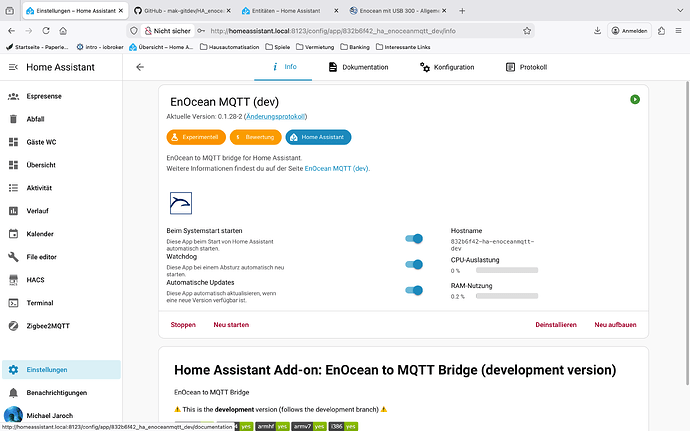Open Startseite - Paperless bookmark
This screenshot has width=690, height=431.
pyautogui.click(x=37, y=47)
